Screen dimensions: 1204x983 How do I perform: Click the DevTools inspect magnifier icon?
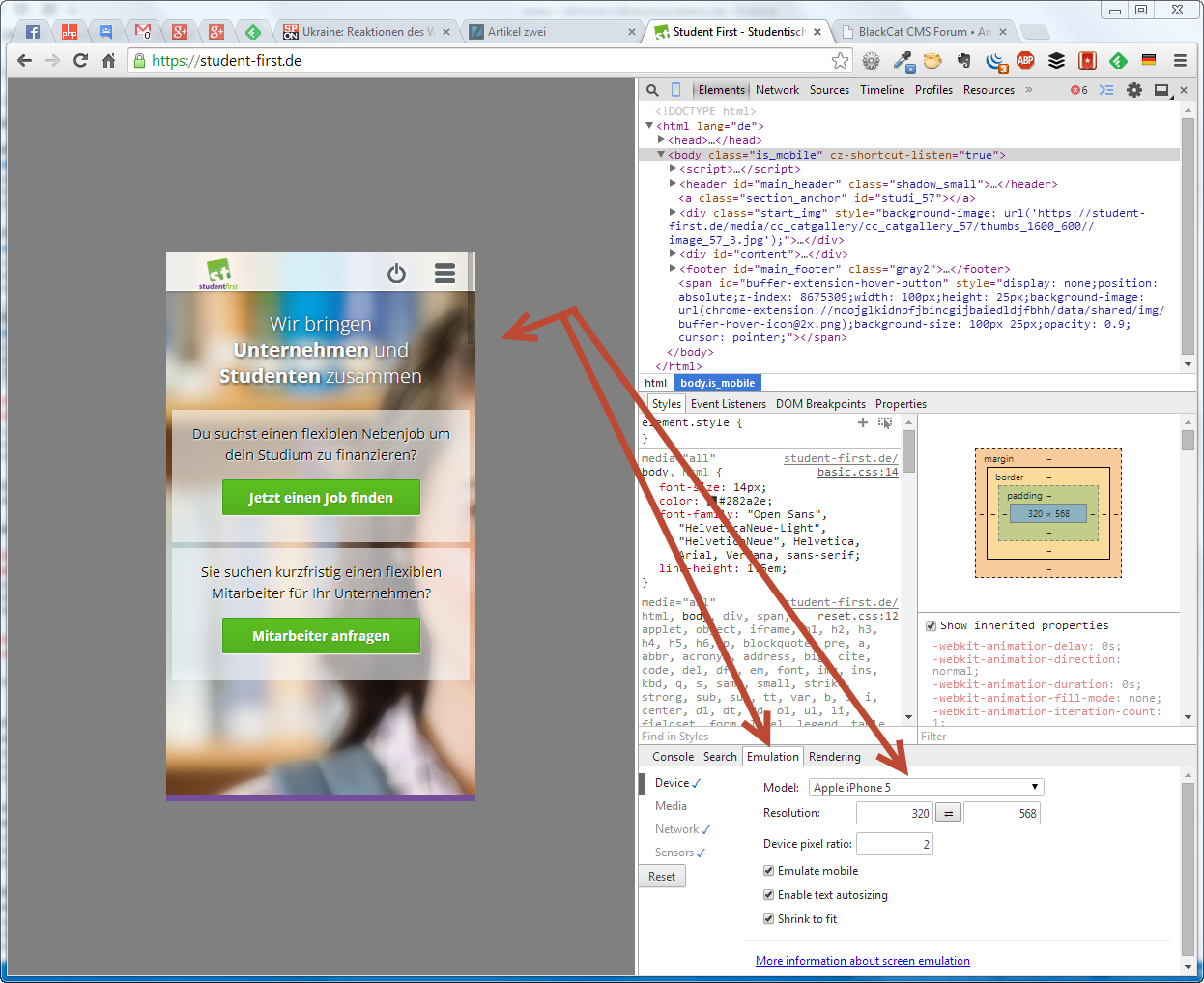coord(653,90)
